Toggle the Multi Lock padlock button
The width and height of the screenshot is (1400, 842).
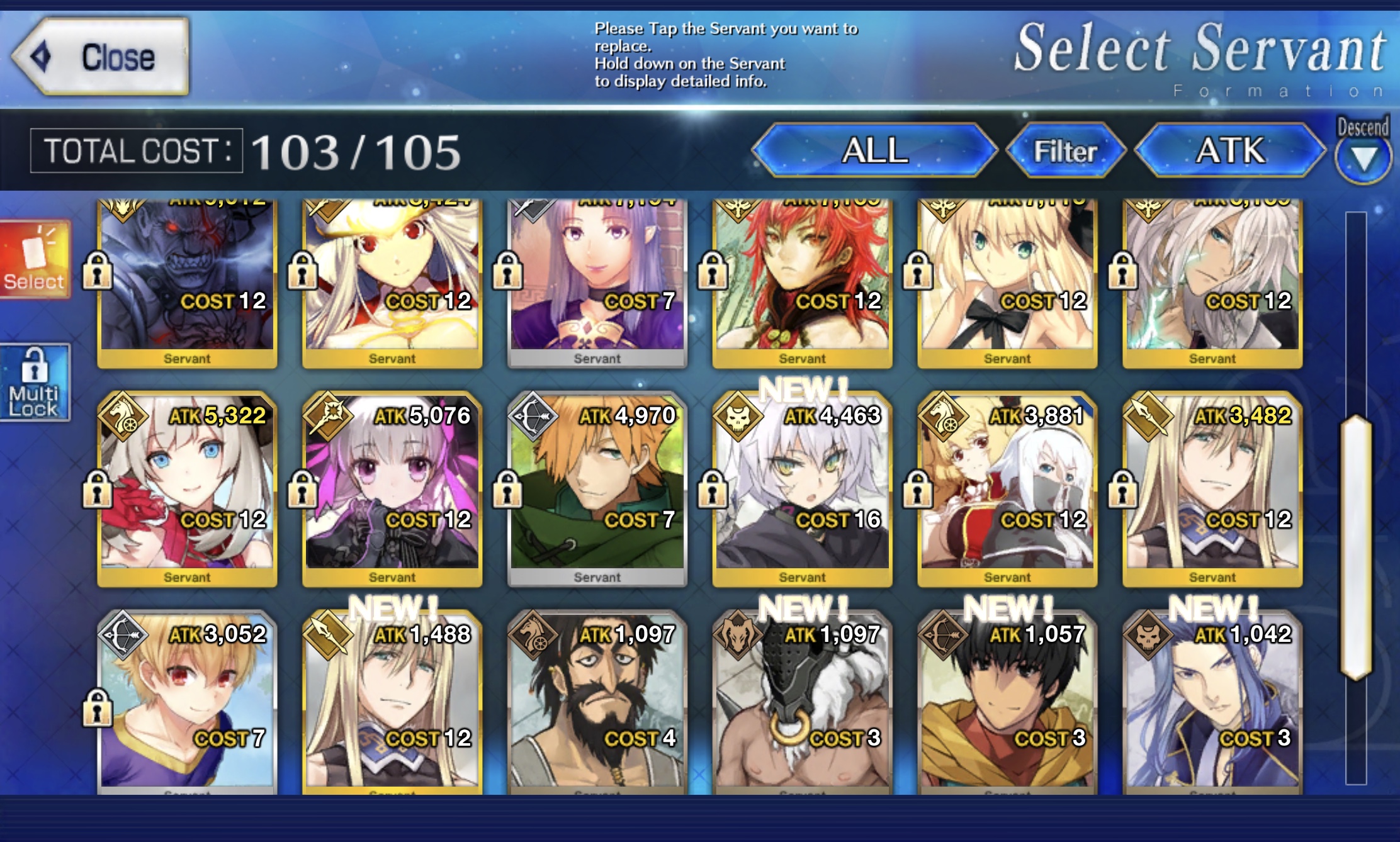coord(35,383)
